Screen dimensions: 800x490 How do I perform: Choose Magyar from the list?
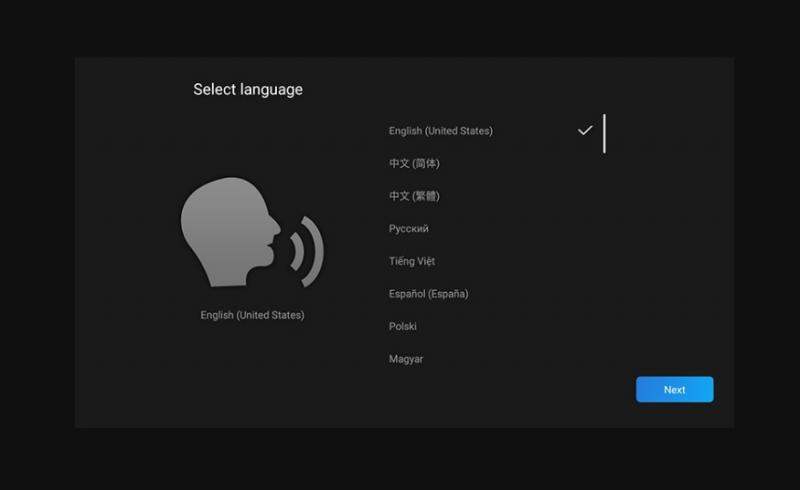[406, 359]
